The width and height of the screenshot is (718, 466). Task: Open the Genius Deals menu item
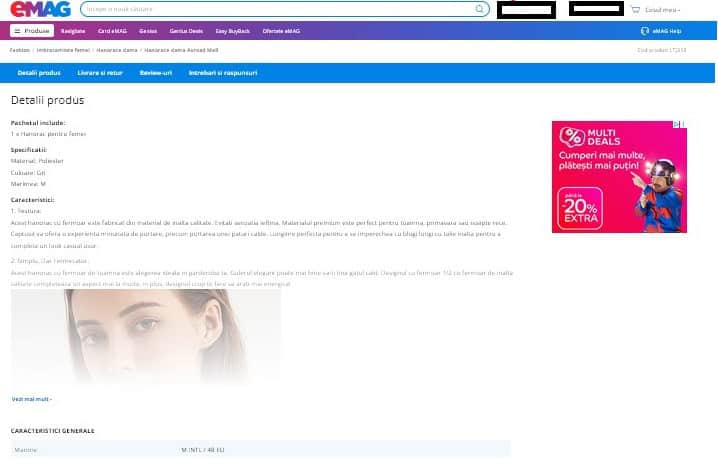(x=186, y=31)
